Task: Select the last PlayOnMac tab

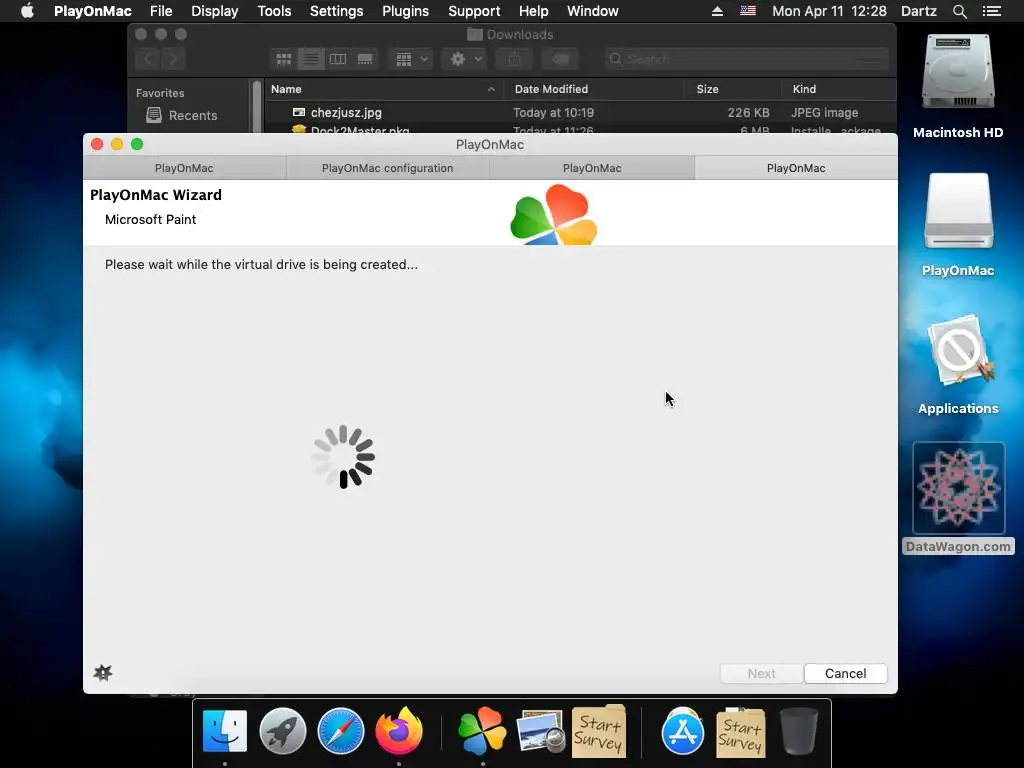Action: (x=796, y=168)
